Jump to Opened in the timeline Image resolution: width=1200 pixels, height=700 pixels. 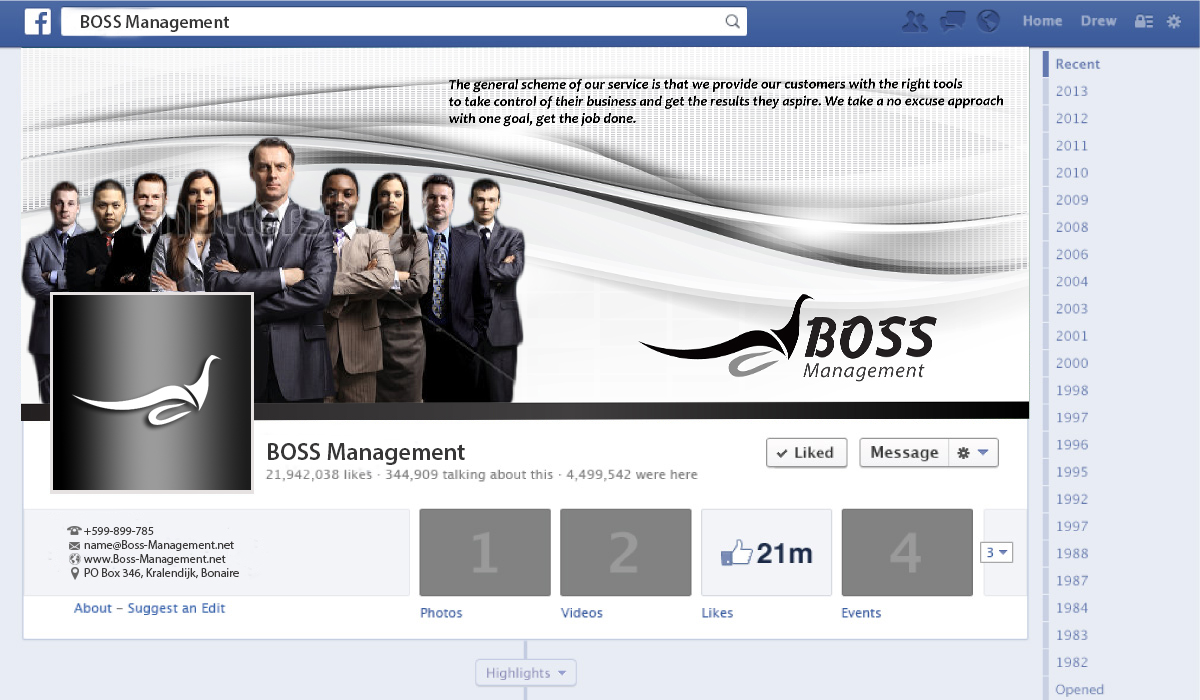(x=1080, y=690)
